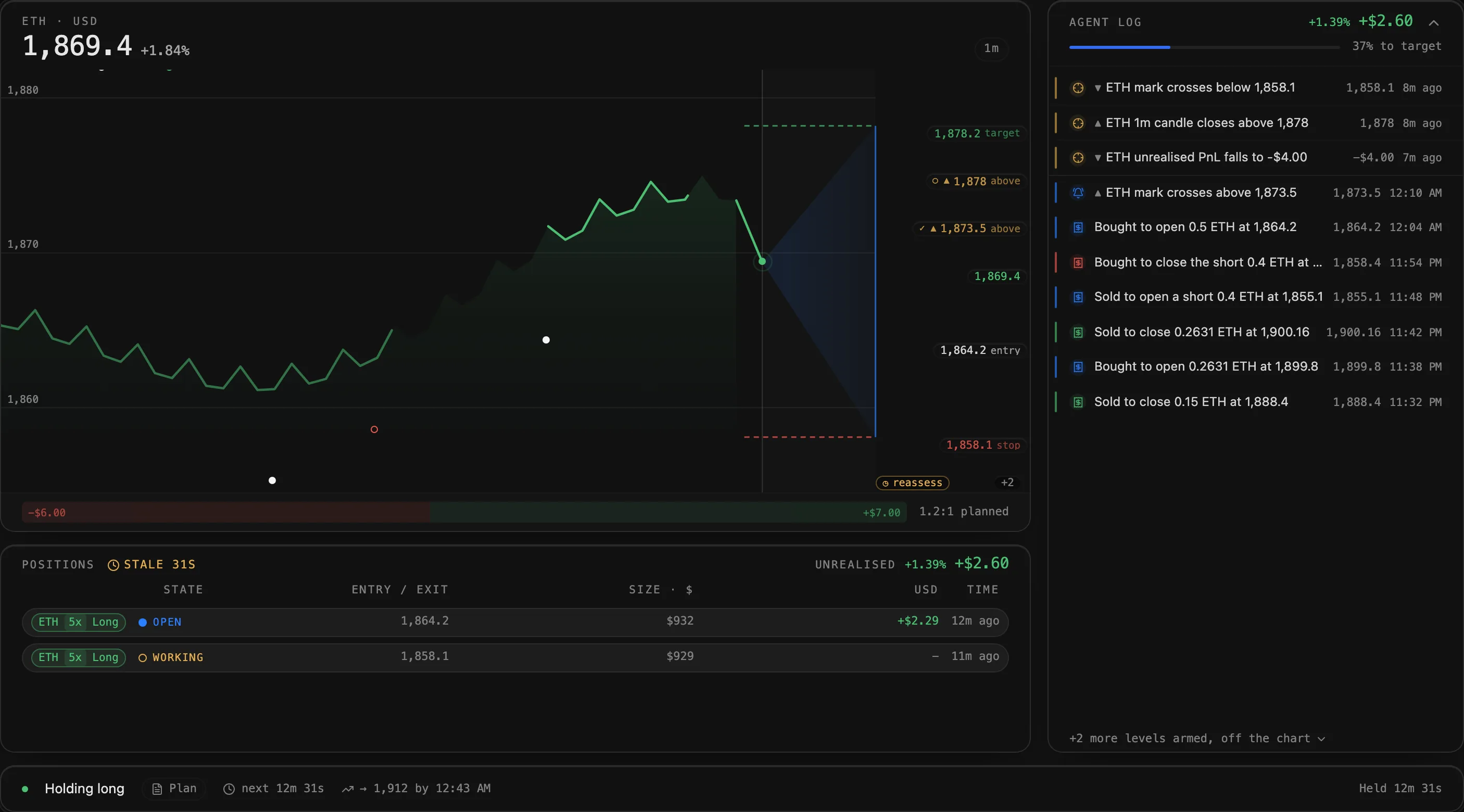This screenshot has width=1464, height=812.
Task: Open the 1m timeframe selector
Action: [x=991, y=48]
